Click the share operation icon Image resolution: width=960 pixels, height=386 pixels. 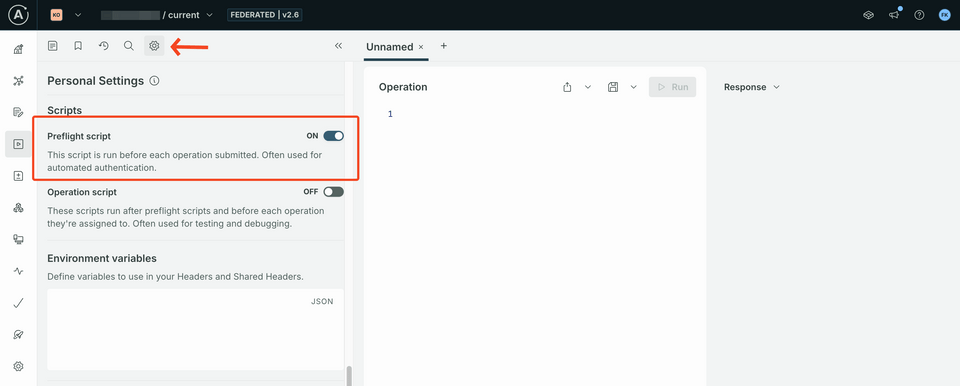coord(567,87)
